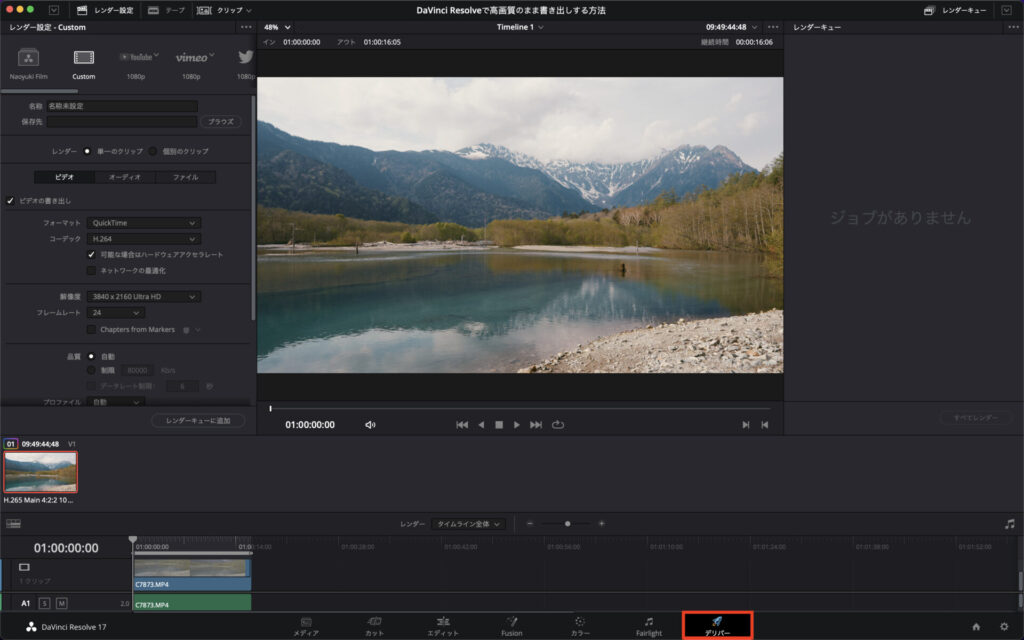Click the timeline view options icon
The width and height of the screenshot is (1024, 640).
coord(13,524)
